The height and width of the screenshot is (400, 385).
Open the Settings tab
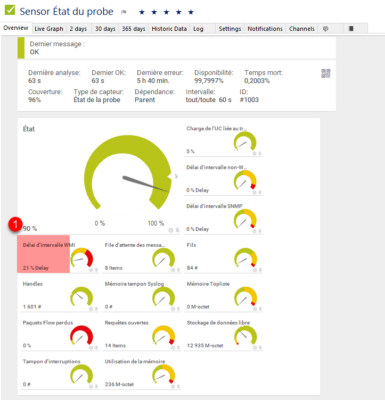(x=230, y=29)
